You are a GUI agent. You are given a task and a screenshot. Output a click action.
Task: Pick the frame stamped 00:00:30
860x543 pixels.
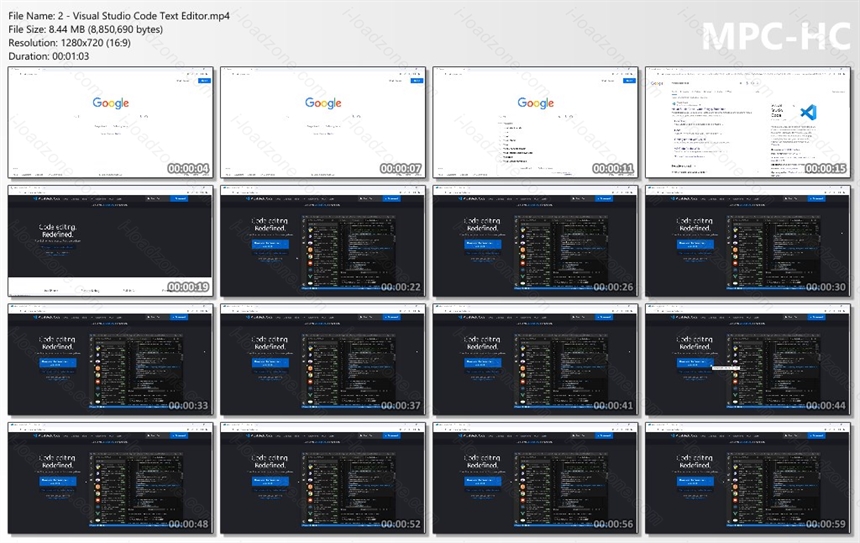[x=748, y=241]
